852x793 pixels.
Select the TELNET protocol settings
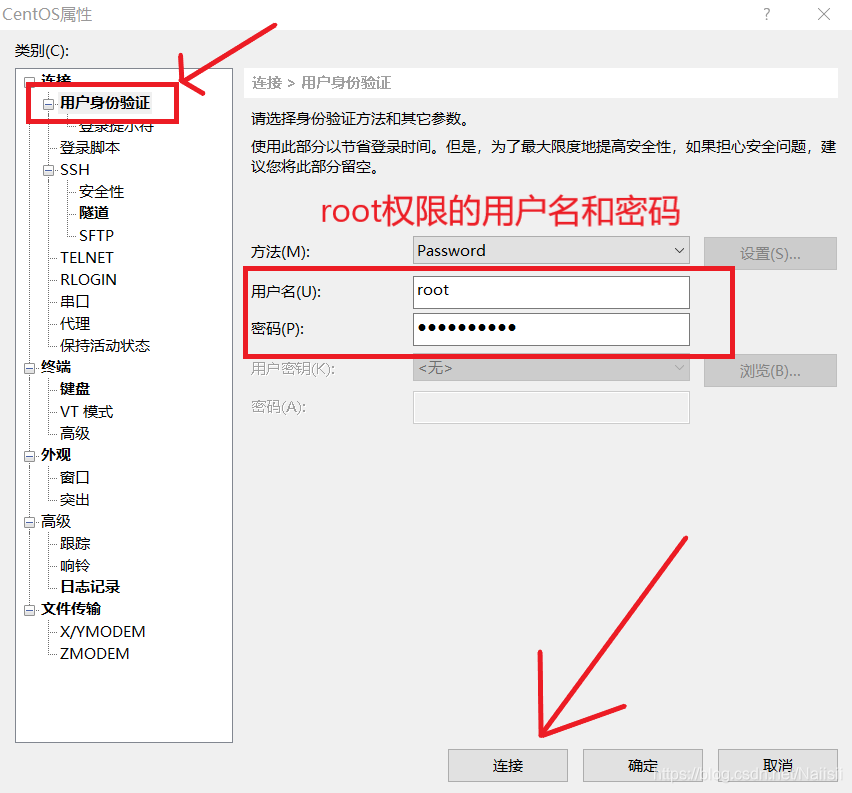(89, 257)
